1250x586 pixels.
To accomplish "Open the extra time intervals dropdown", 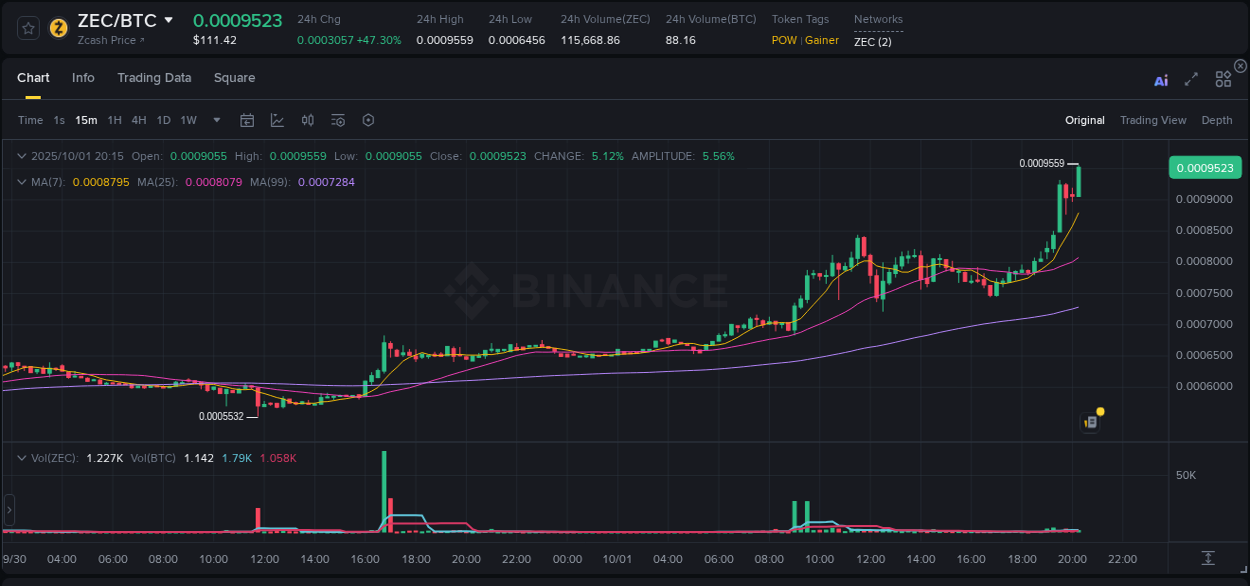I will (215, 120).
